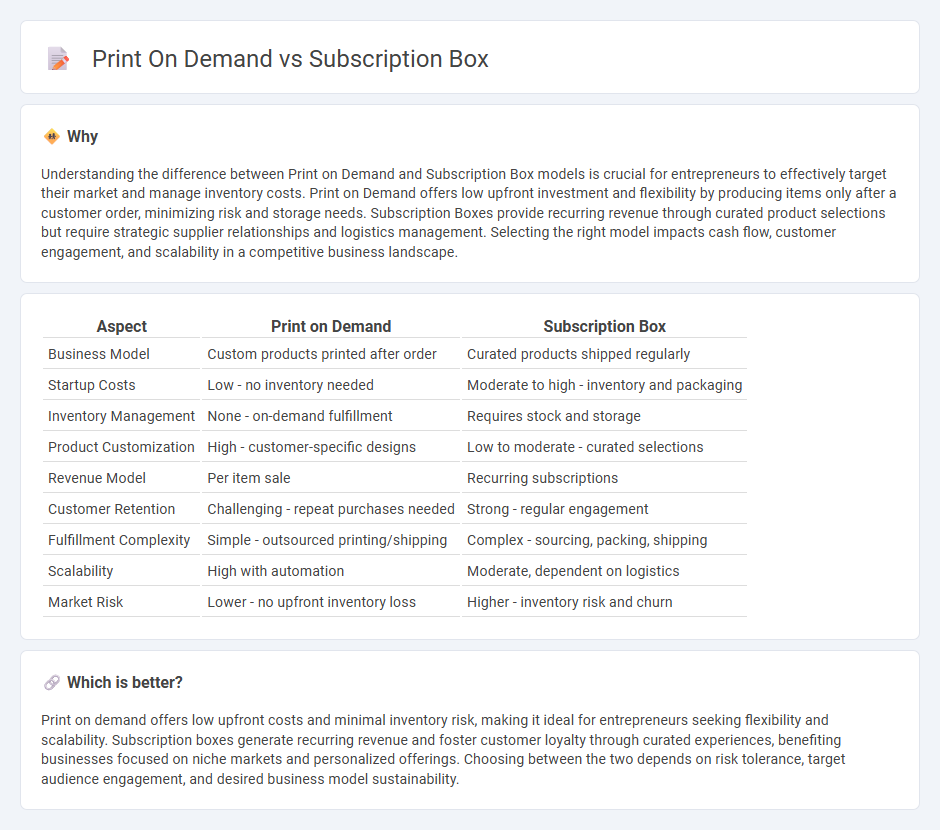Image resolution: width=940 pixels, height=830 pixels.
Task: Select the Customer Retention row label
Action: pyautogui.click(x=112, y=509)
